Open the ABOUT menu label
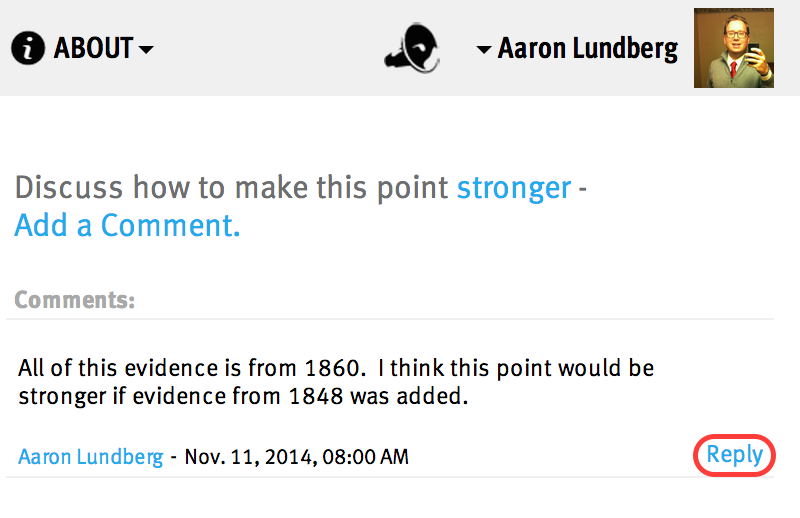 coord(93,48)
